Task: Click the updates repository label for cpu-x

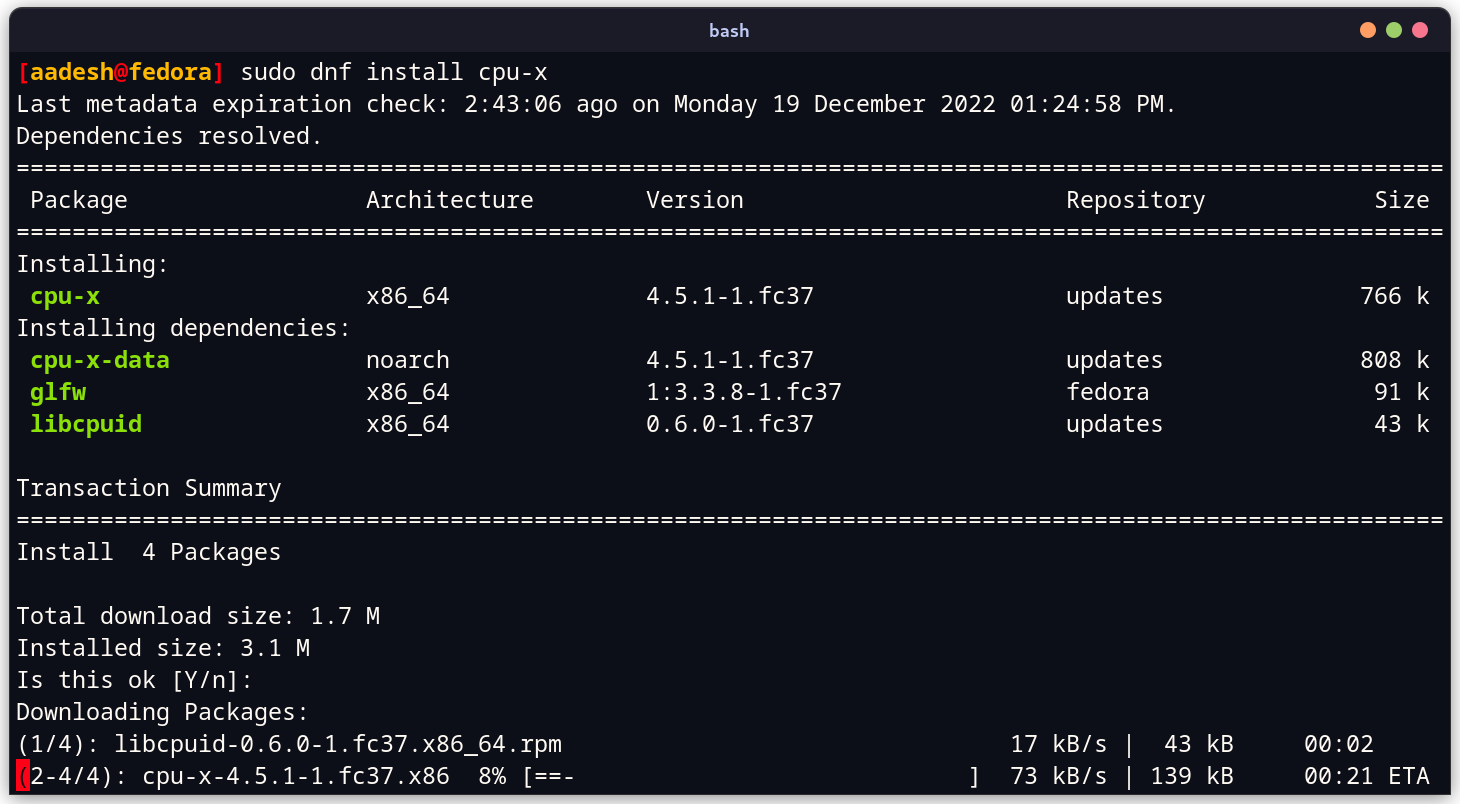Action: (1113, 295)
